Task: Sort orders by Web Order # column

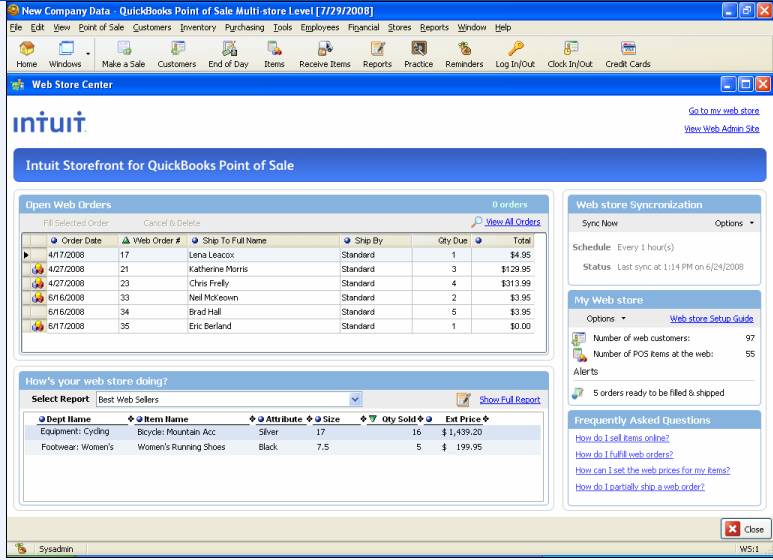Action: (x=152, y=241)
